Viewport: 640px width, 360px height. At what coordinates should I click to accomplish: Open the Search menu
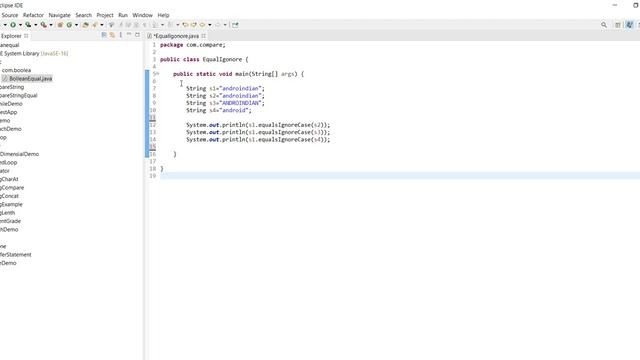[84, 15]
